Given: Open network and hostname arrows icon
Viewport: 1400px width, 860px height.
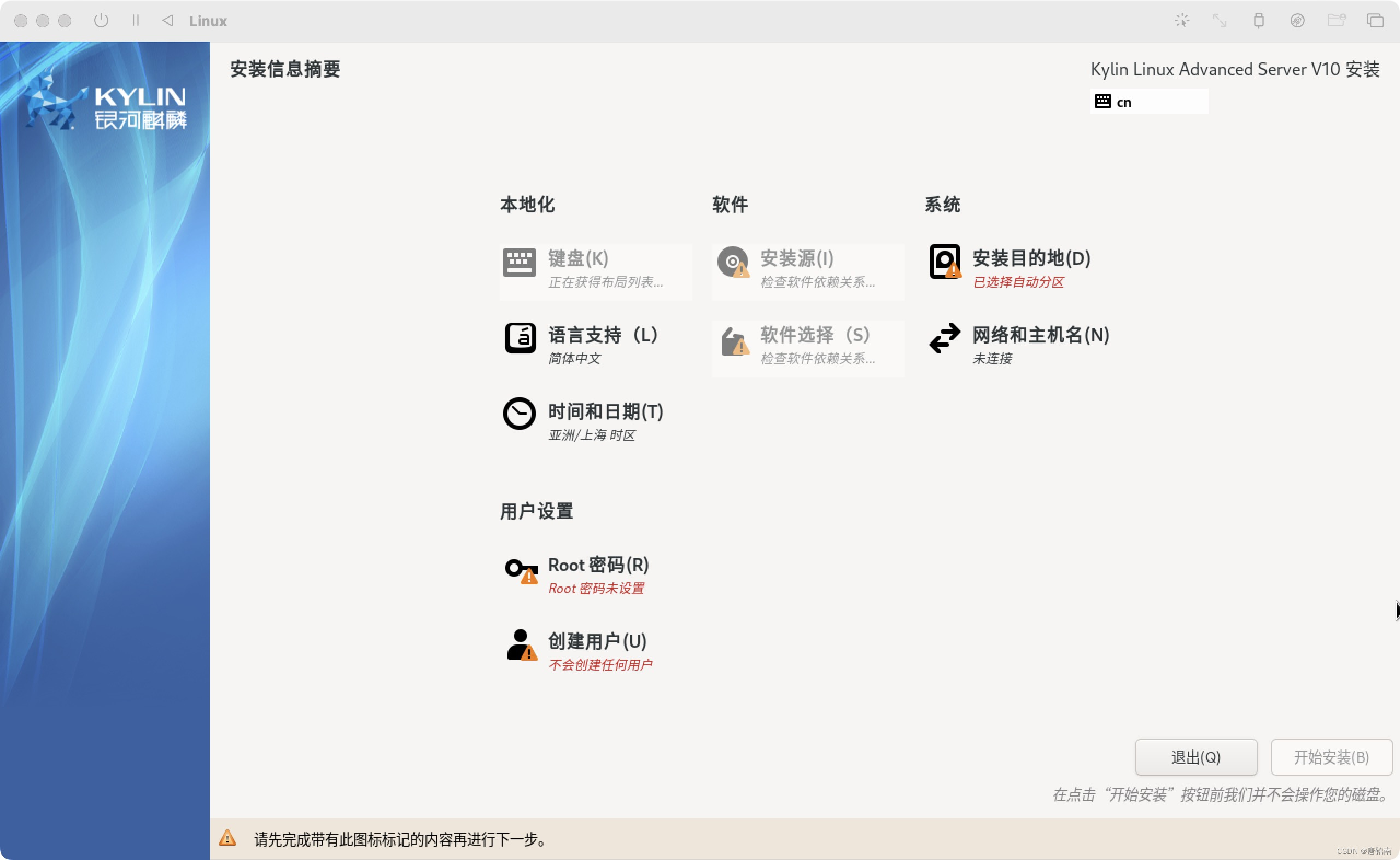Looking at the screenshot, I should point(944,339).
